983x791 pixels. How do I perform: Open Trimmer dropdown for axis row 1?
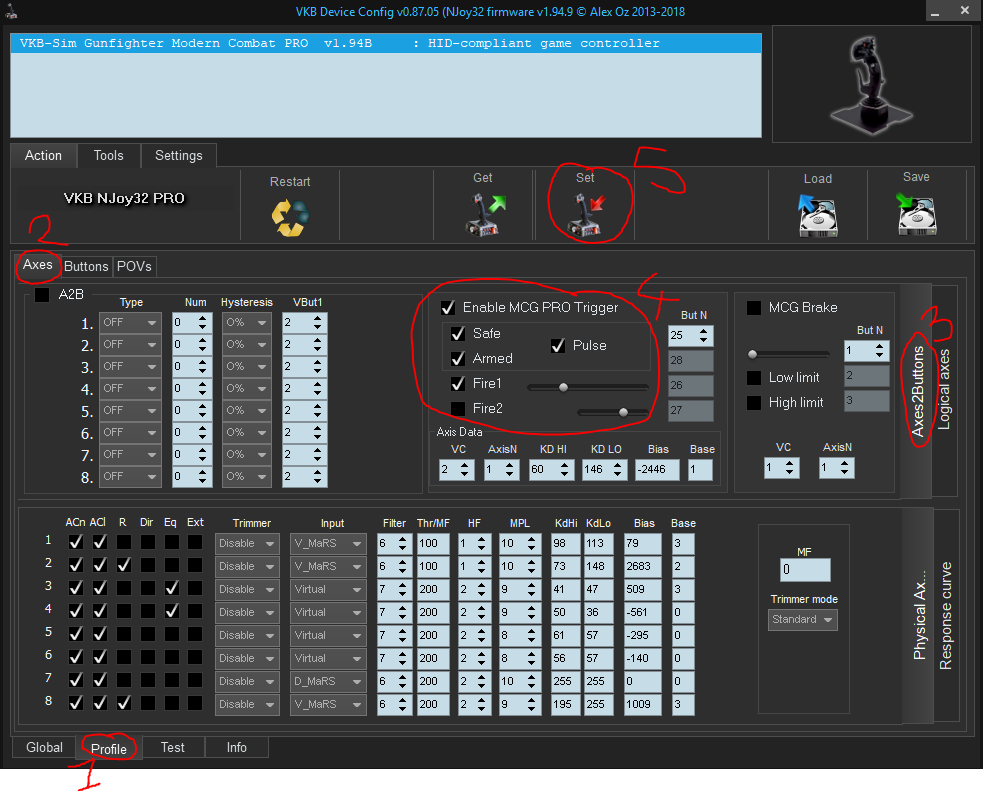[247, 543]
